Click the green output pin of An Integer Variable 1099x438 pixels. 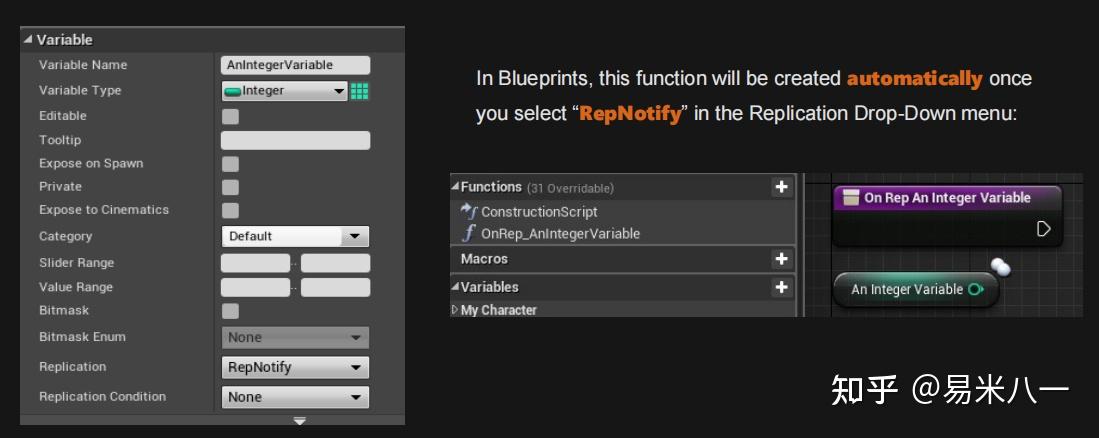coord(975,290)
